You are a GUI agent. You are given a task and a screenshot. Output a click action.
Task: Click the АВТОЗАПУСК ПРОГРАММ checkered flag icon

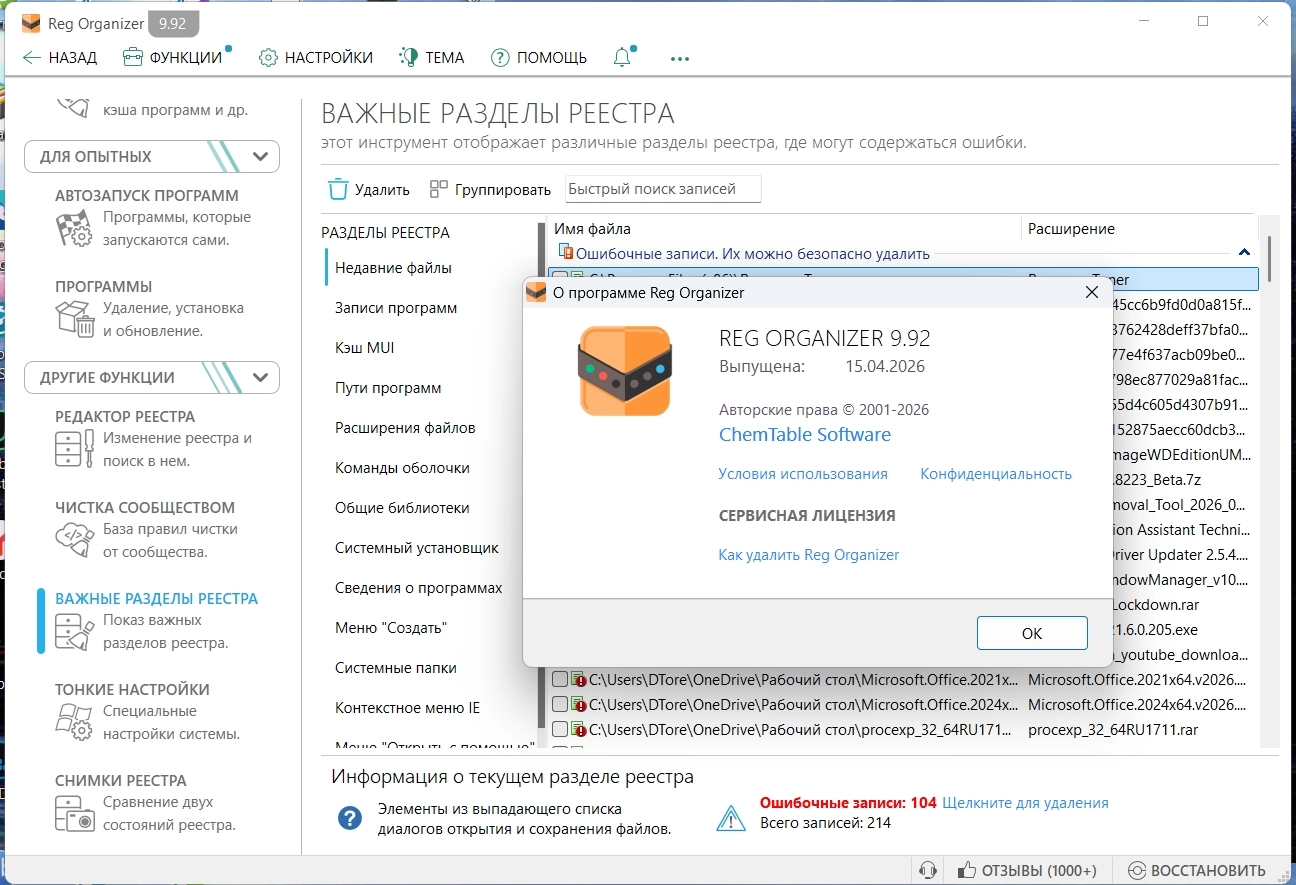coord(74,229)
